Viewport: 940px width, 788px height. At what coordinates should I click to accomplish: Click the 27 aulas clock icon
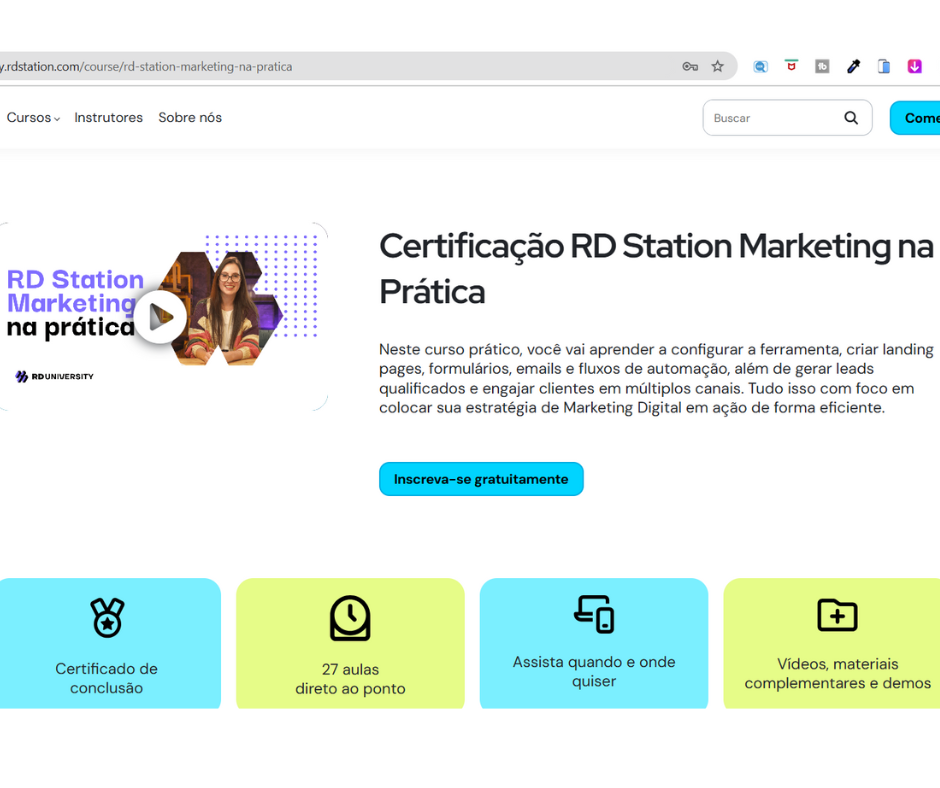point(350,618)
